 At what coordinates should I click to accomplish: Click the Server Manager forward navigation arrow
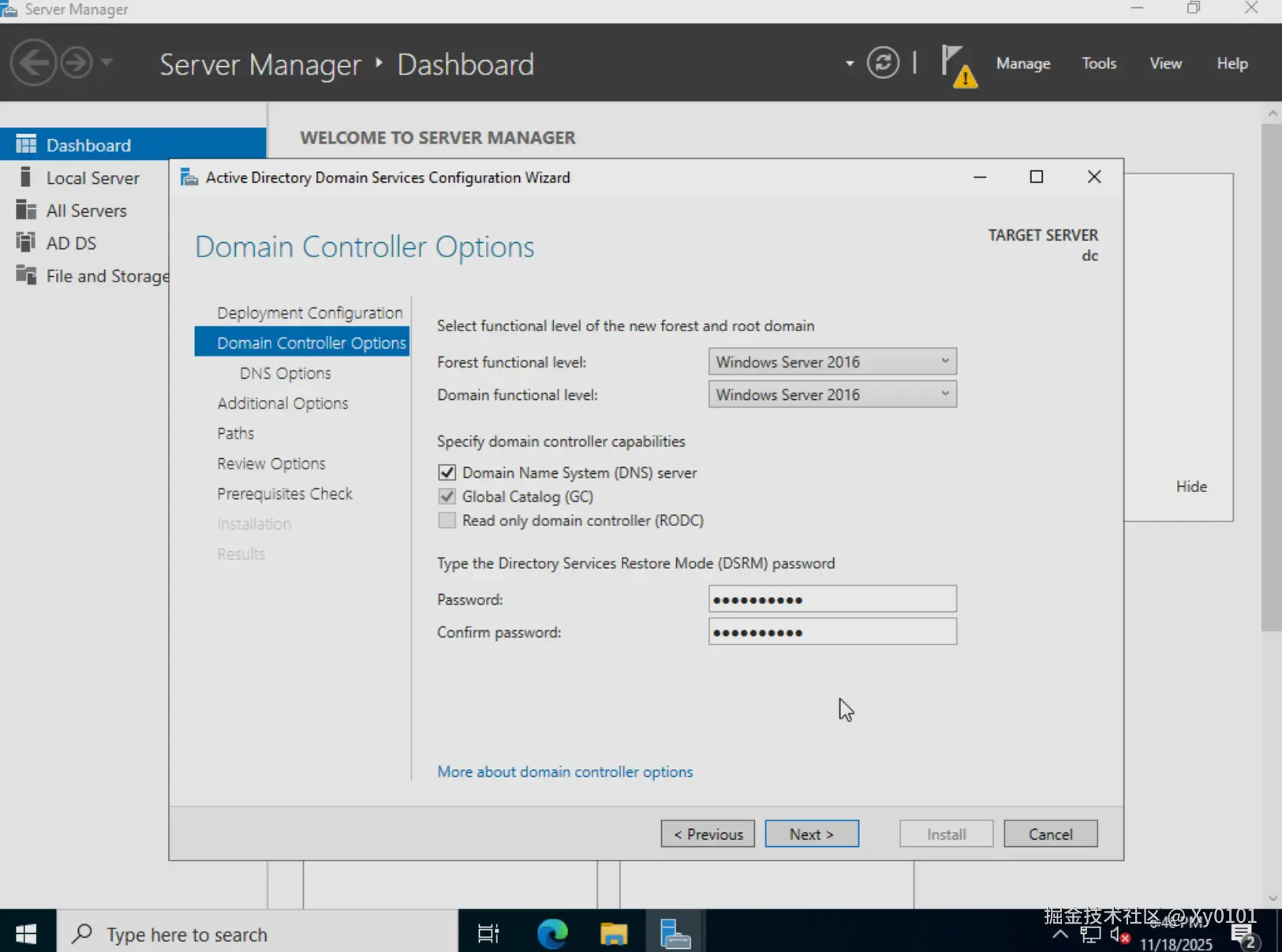(77, 63)
